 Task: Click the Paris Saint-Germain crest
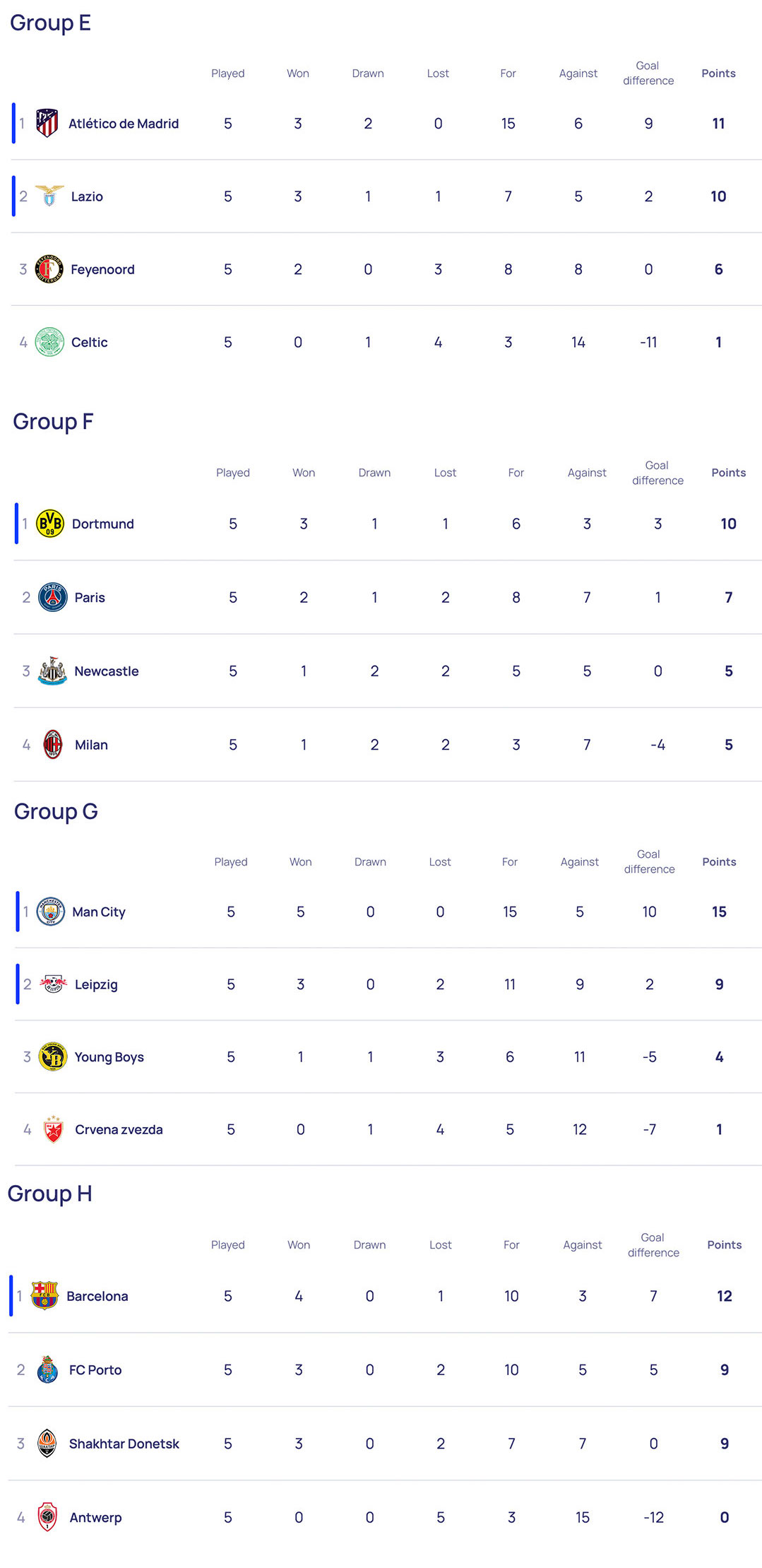53,597
